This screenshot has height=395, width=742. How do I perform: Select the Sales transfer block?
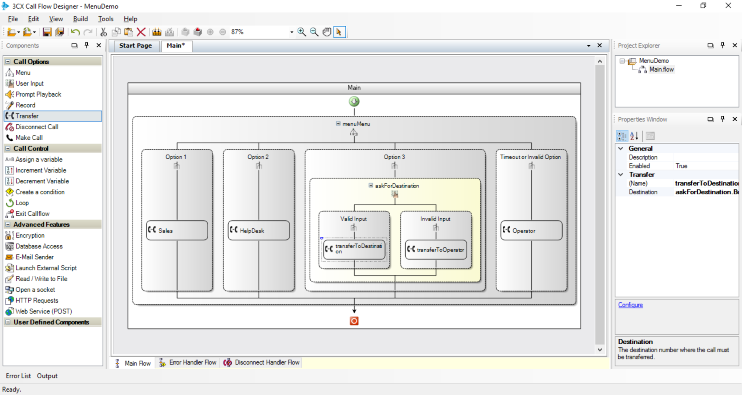pyautogui.click(x=177, y=230)
